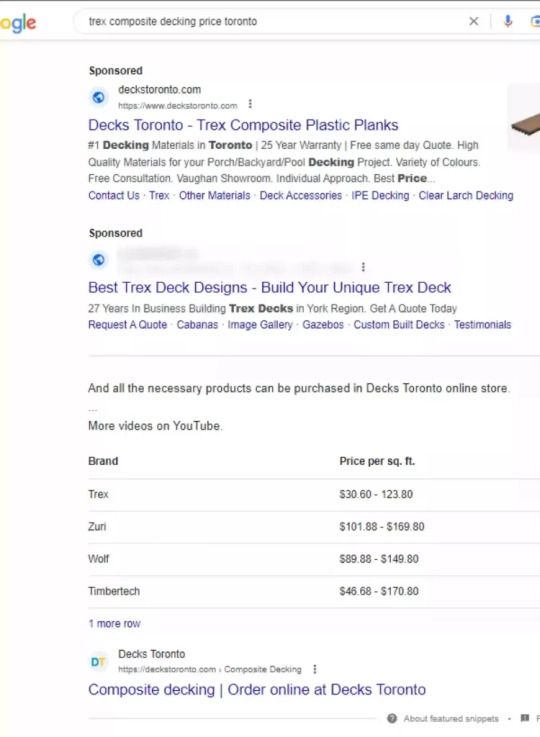The image size is (540, 737).
Task: Follow the 'IPE Decking' sitelink
Action: pyautogui.click(x=380, y=196)
